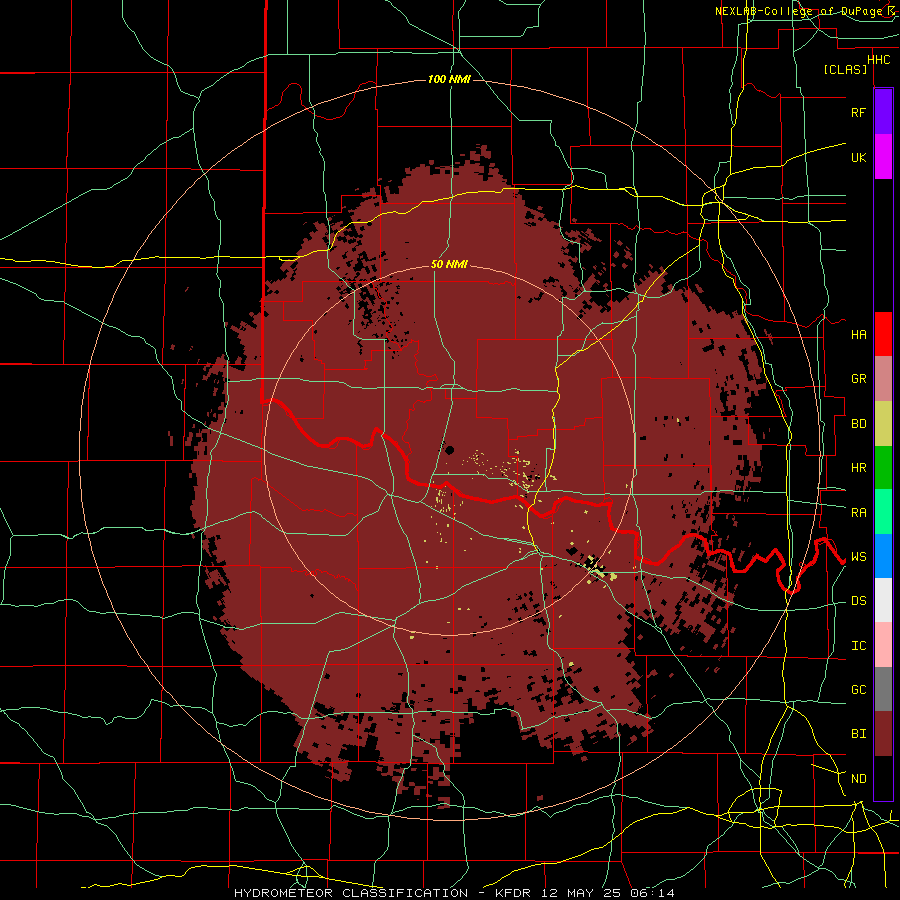Click the HHC product label

pos(878,60)
